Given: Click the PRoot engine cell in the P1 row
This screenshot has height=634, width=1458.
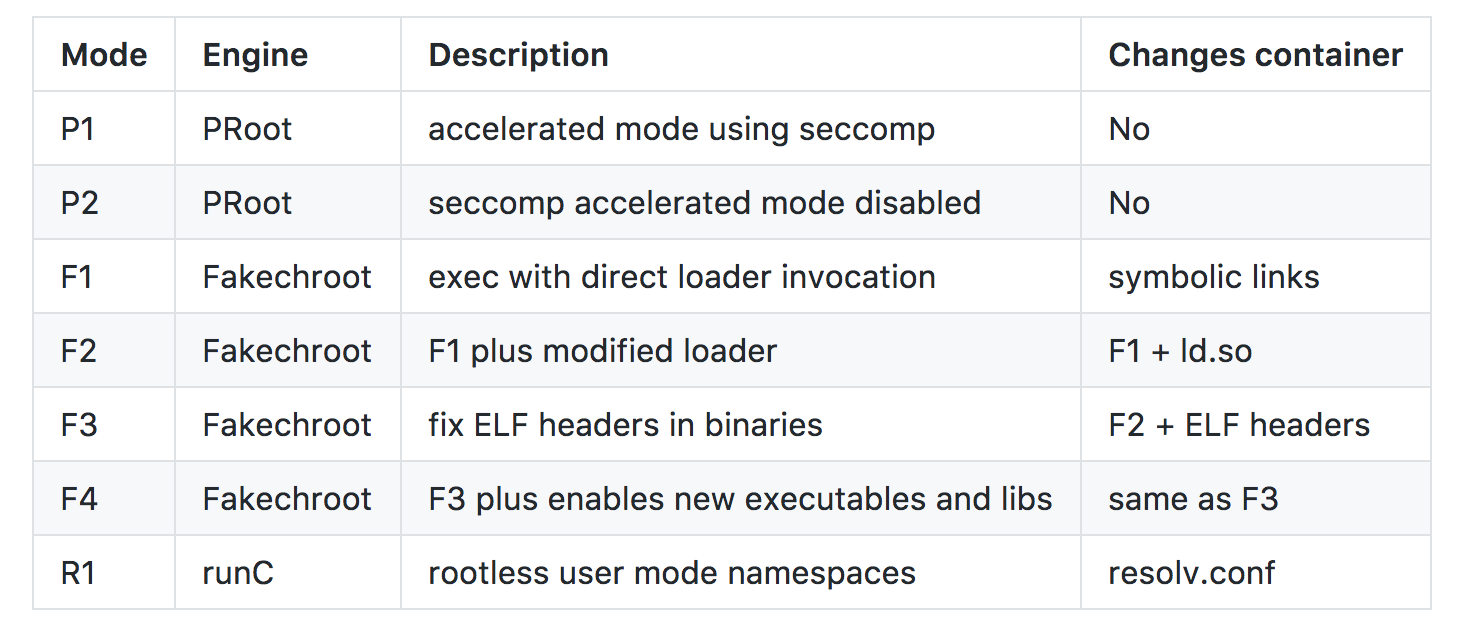Looking at the screenshot, I should [x=247, y=129].
